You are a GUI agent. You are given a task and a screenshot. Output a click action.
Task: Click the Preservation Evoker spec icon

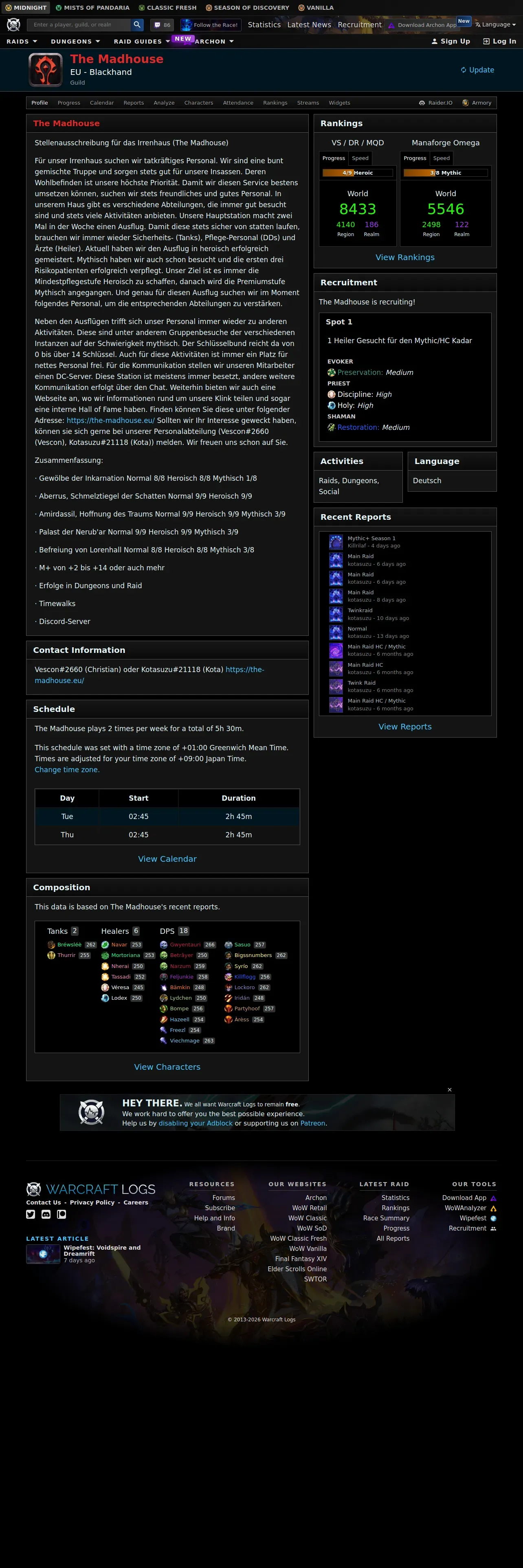pyautogui.click(x=331, y=372)
